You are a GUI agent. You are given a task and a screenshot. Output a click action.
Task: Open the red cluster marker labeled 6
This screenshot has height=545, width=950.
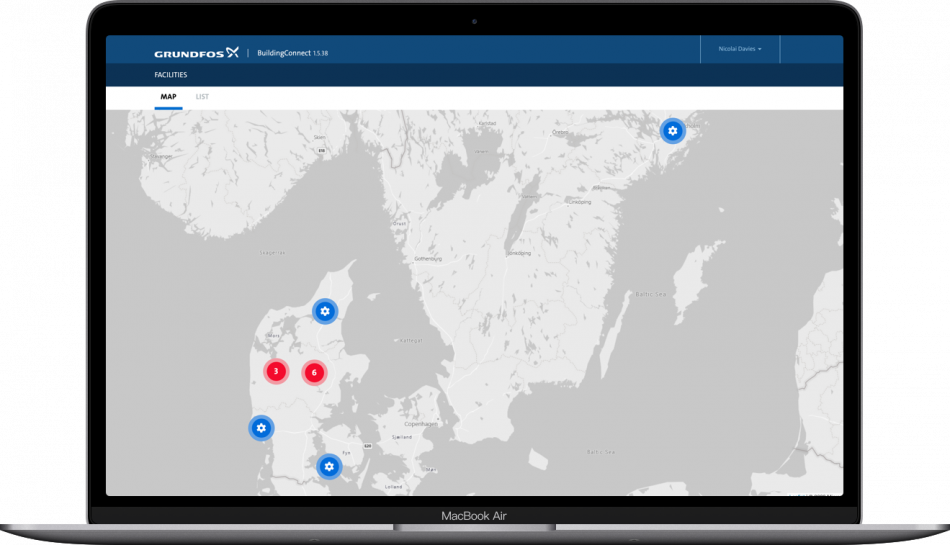pos(314,373)
